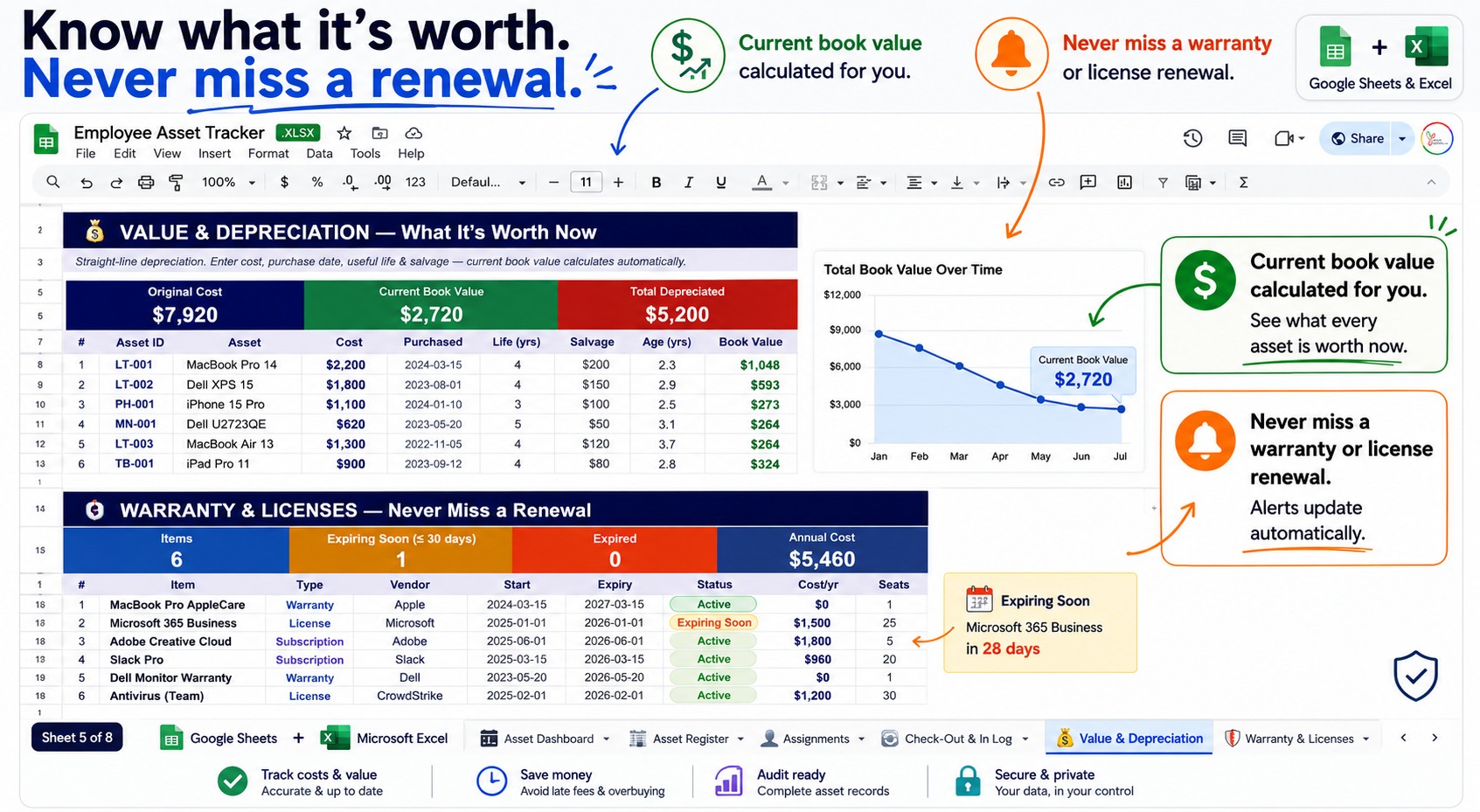Open the Format menu
This screenshot has width=1480, height=812.
268,154
